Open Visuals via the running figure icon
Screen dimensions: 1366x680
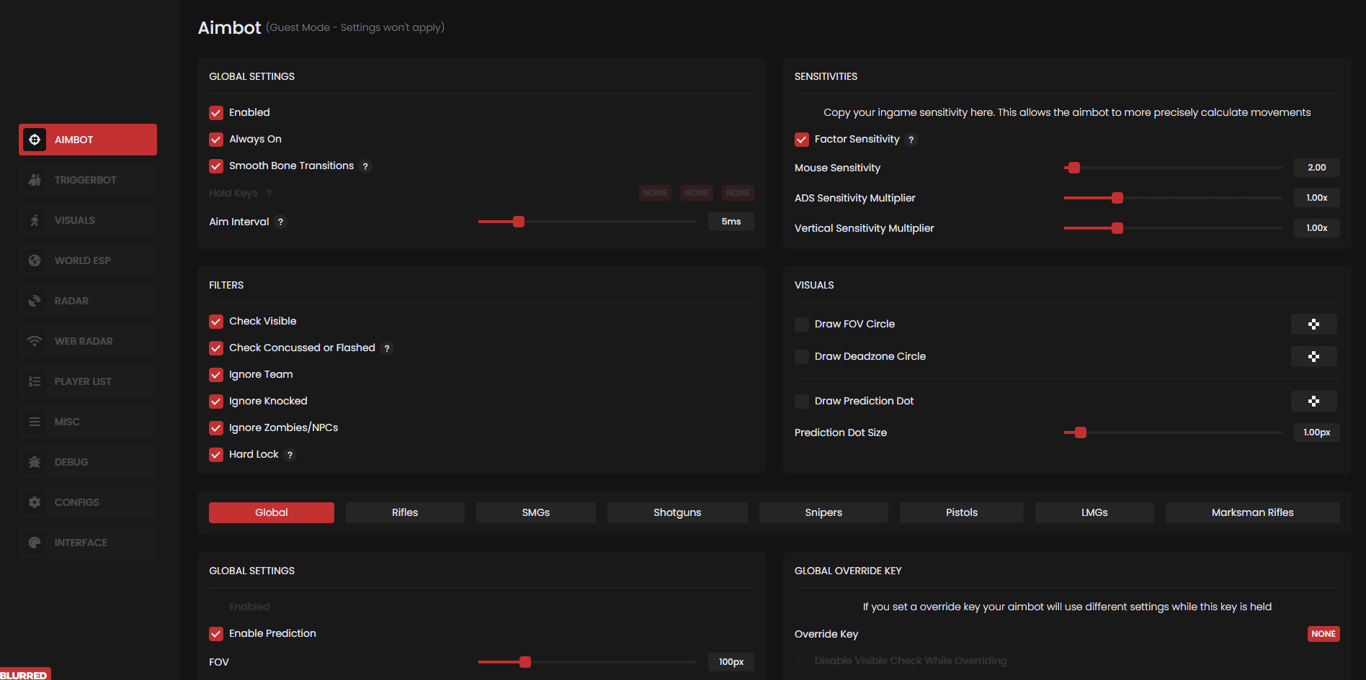35,220
